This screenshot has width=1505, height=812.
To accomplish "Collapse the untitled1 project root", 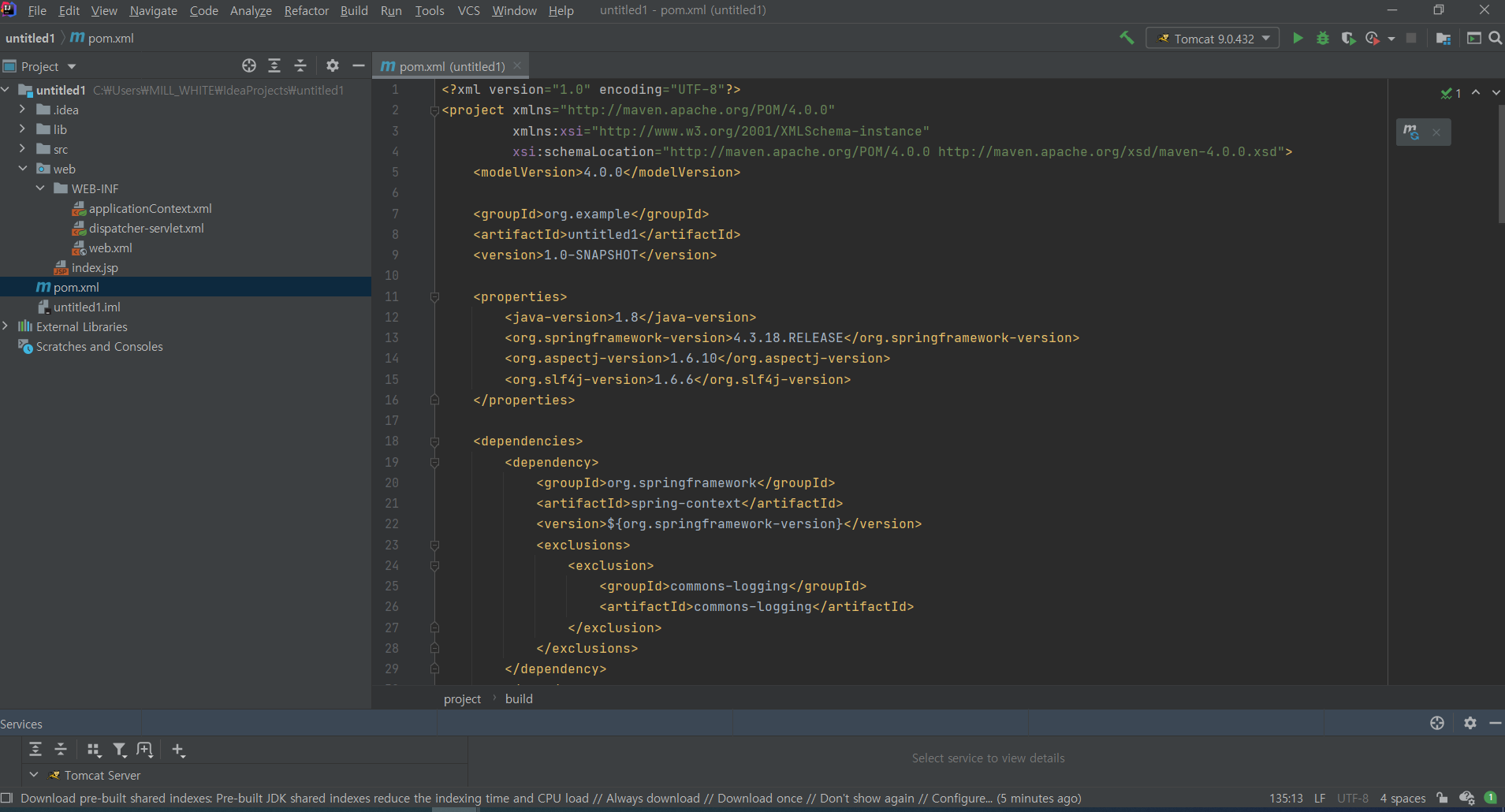I will [x=6, y=90].
